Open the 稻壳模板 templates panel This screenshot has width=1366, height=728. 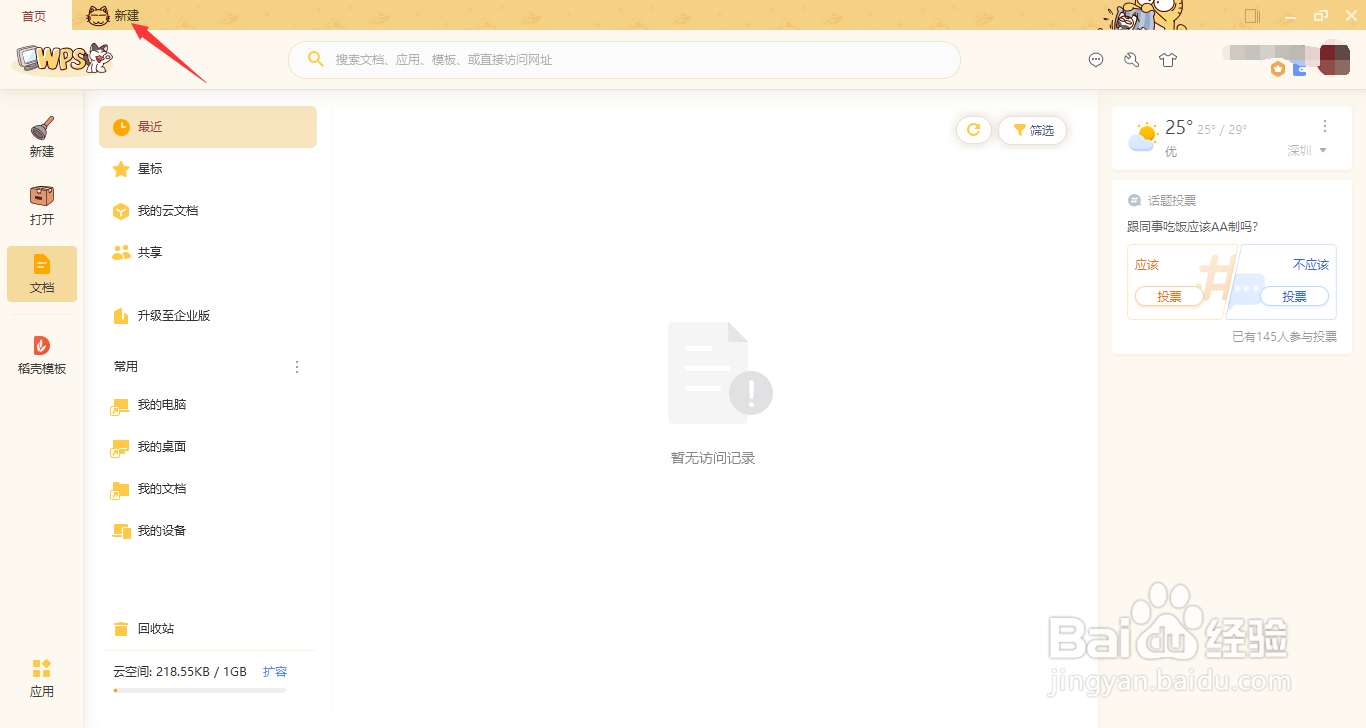click(x=41, y=355)
